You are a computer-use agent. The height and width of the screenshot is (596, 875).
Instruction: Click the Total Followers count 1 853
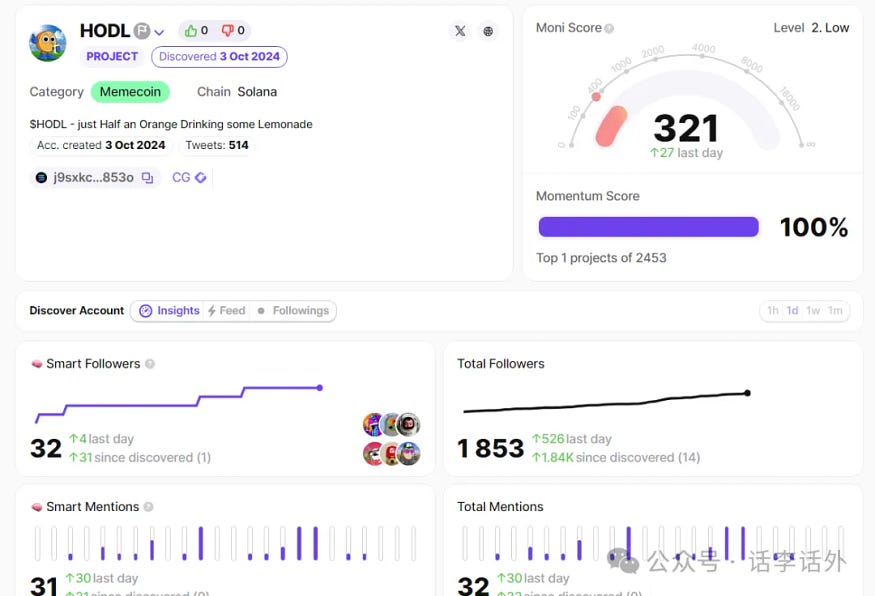[491, 449]
